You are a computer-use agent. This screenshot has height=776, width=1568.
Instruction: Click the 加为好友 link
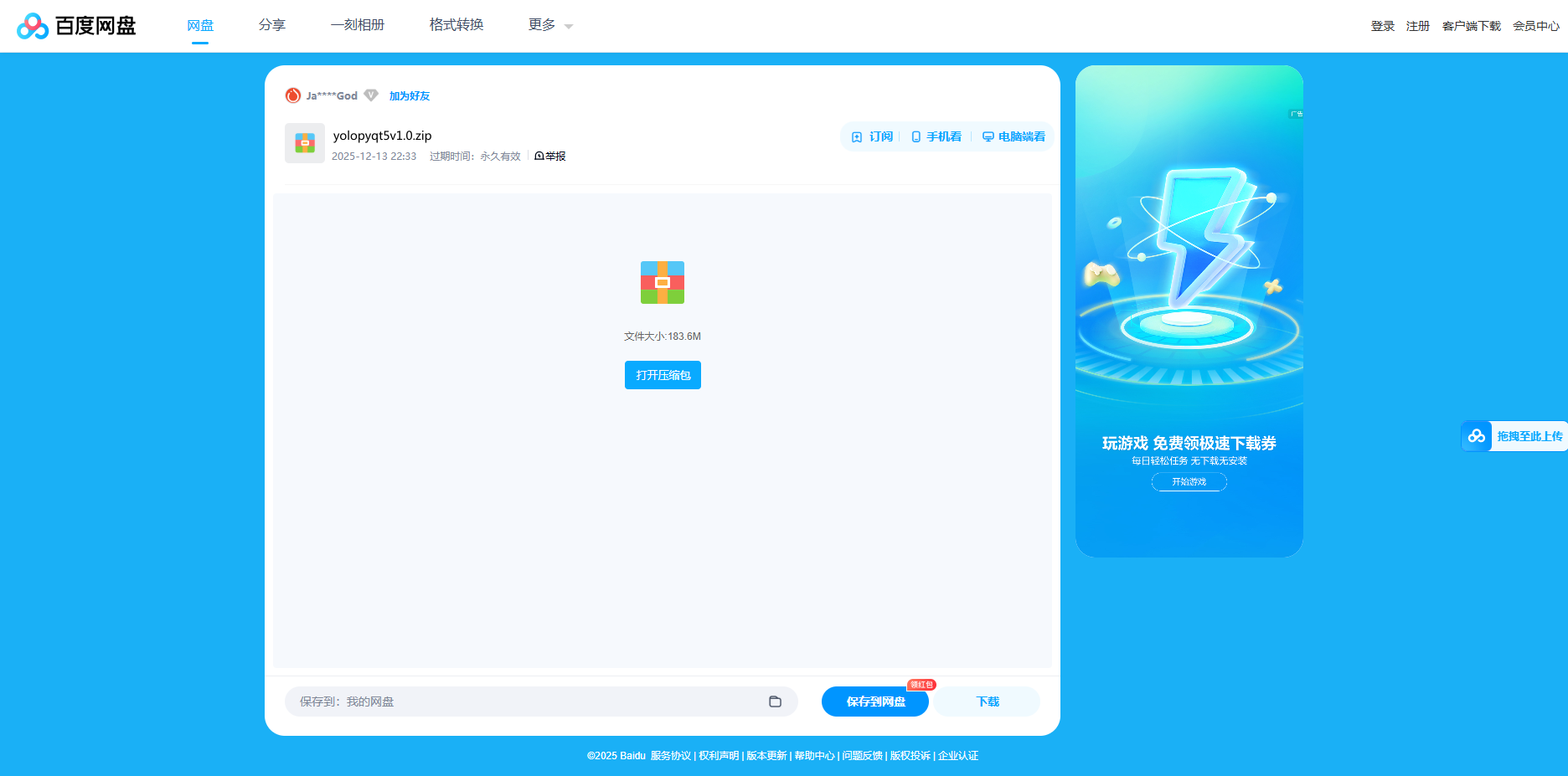[410, 96]
